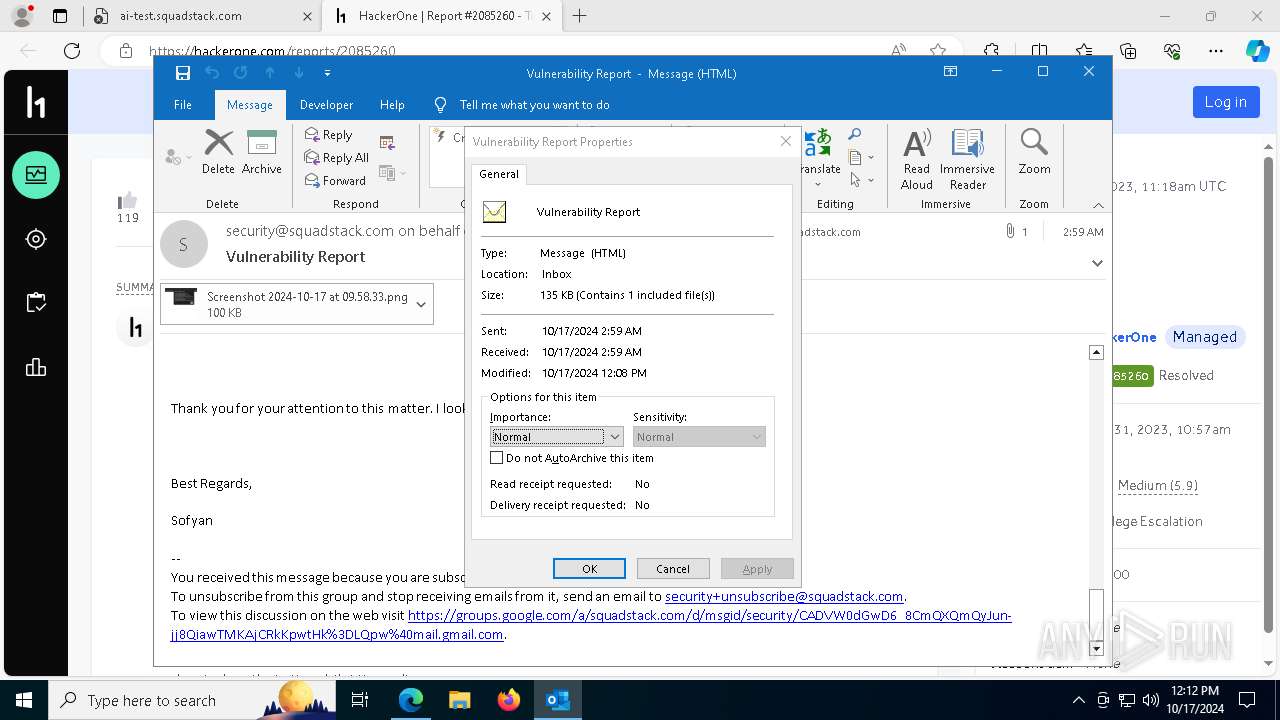Open the File menu

pos(183,105)
